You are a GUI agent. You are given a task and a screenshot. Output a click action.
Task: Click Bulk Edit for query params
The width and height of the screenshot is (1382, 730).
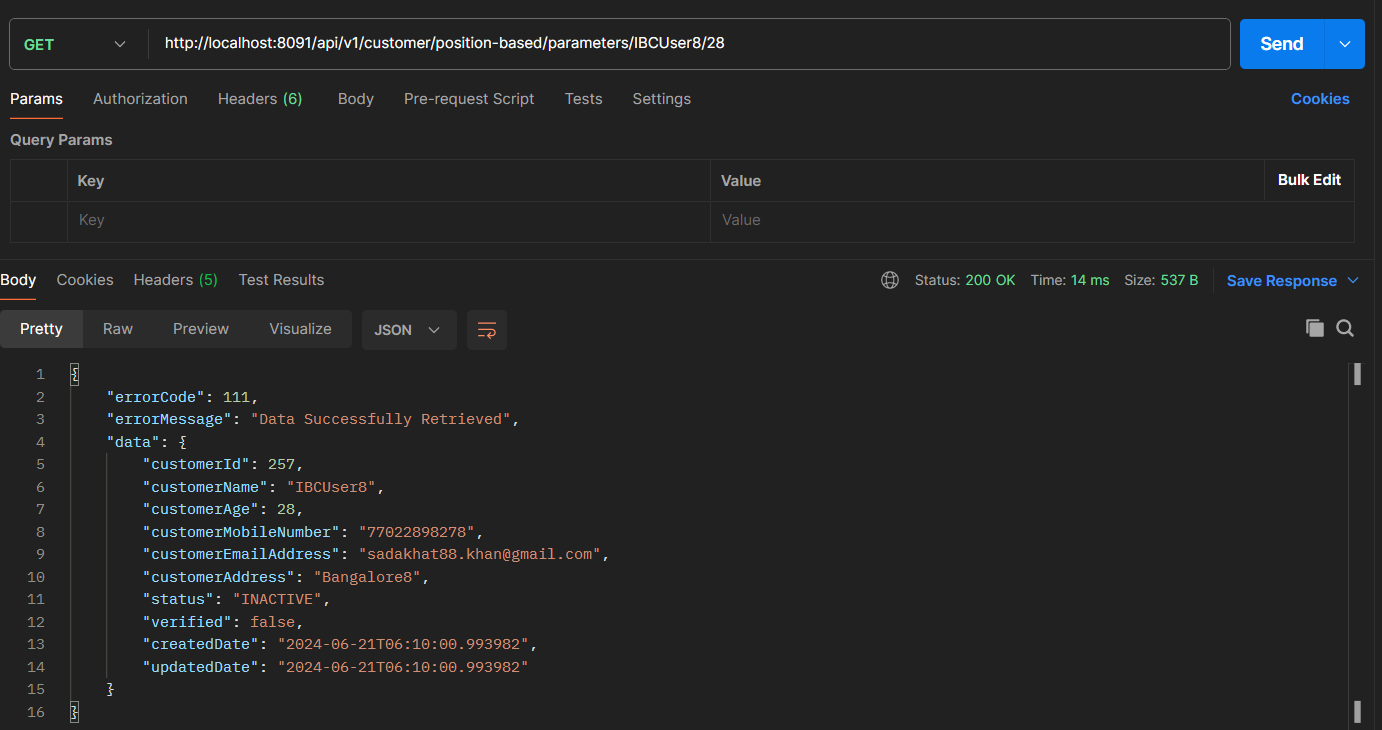[1309, 180]
